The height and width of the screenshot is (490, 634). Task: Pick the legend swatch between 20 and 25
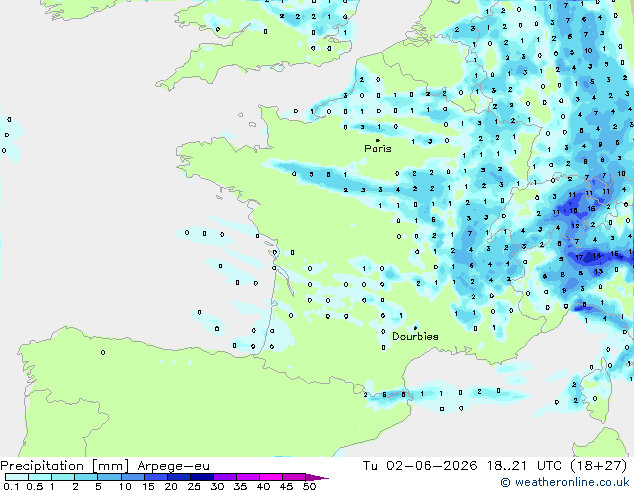(179, 477)
